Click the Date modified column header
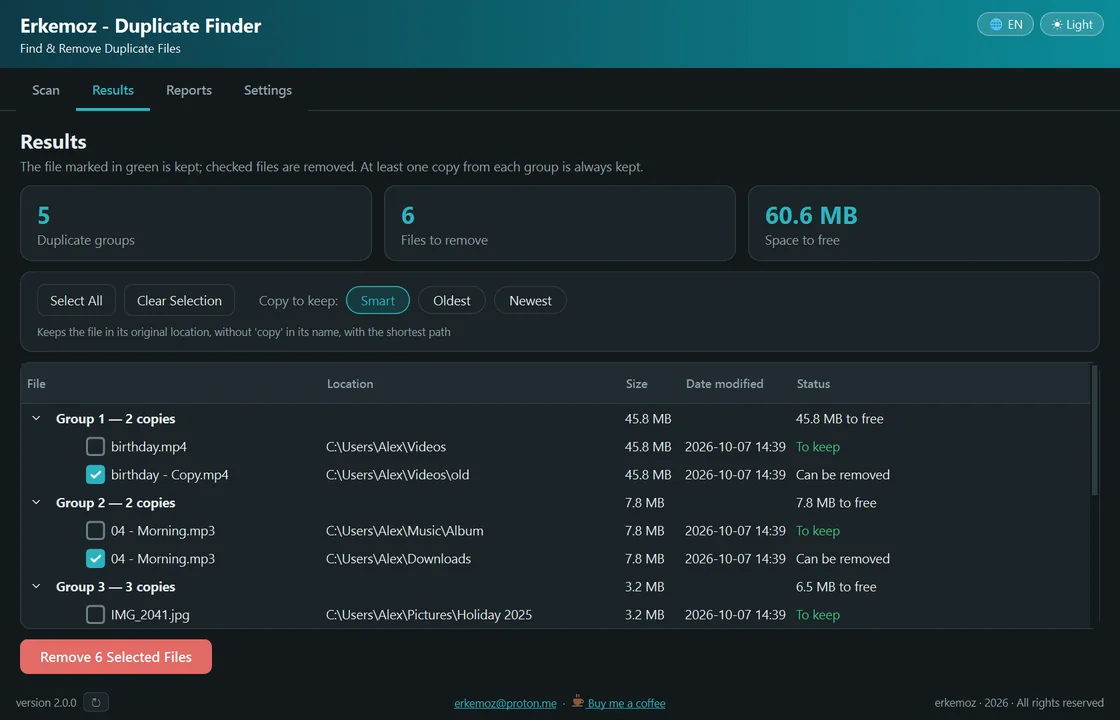 pyautogui.click(x=724, y=384)
